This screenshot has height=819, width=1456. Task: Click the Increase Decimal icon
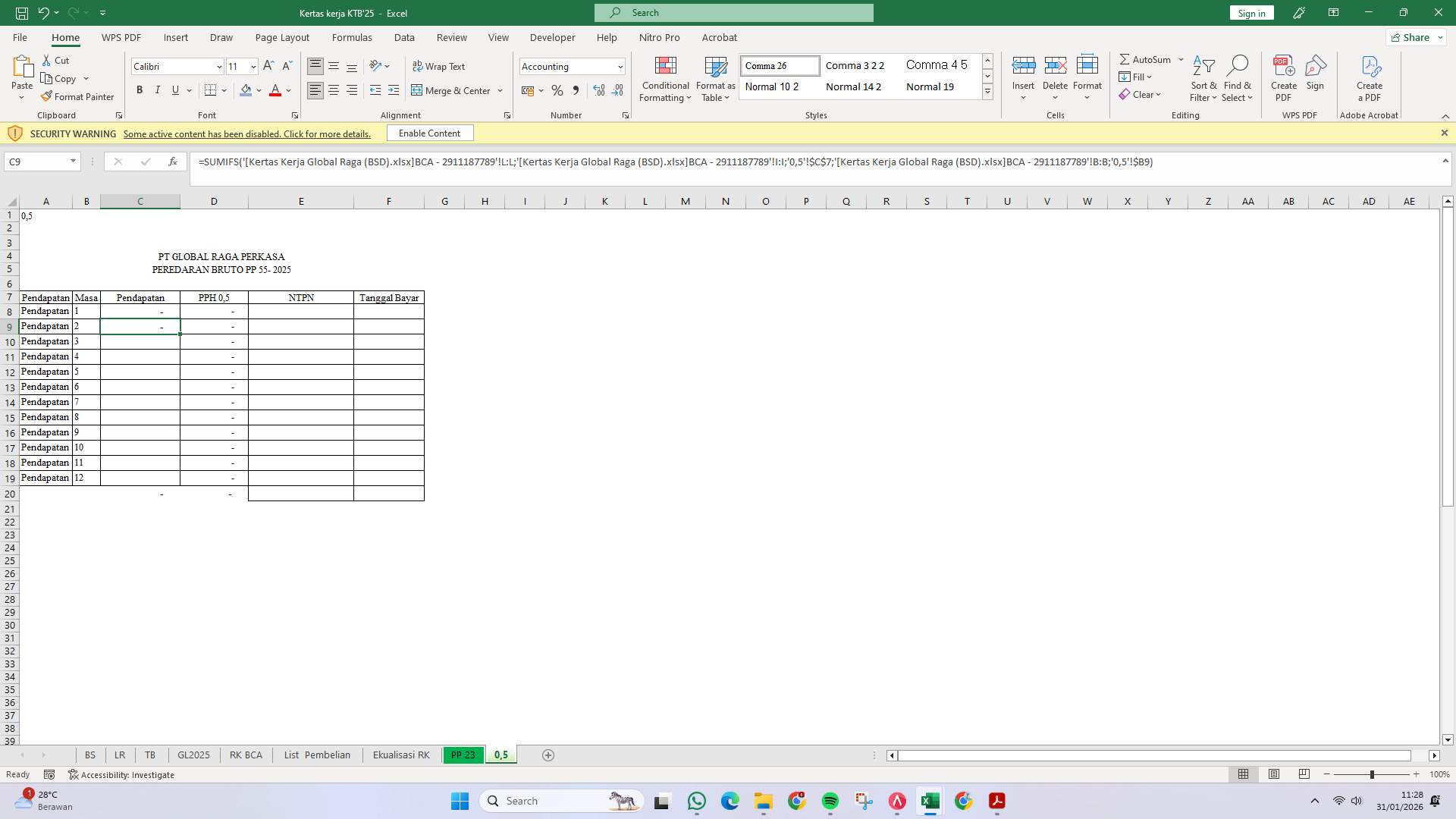click(599, 90)
